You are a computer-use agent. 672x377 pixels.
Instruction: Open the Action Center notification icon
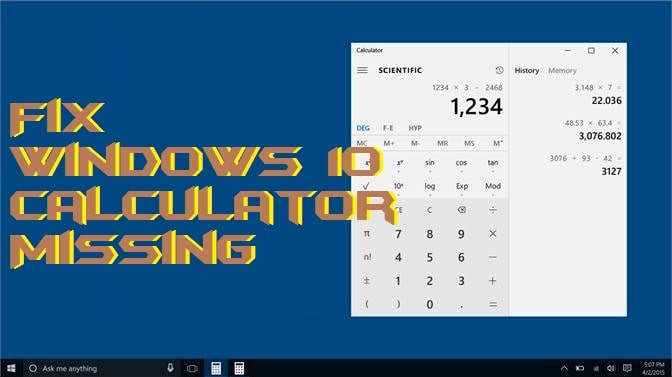[627, 368]
